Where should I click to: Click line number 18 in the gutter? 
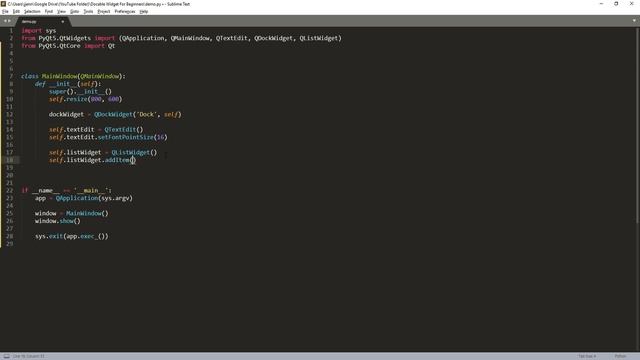click(9, 160)
